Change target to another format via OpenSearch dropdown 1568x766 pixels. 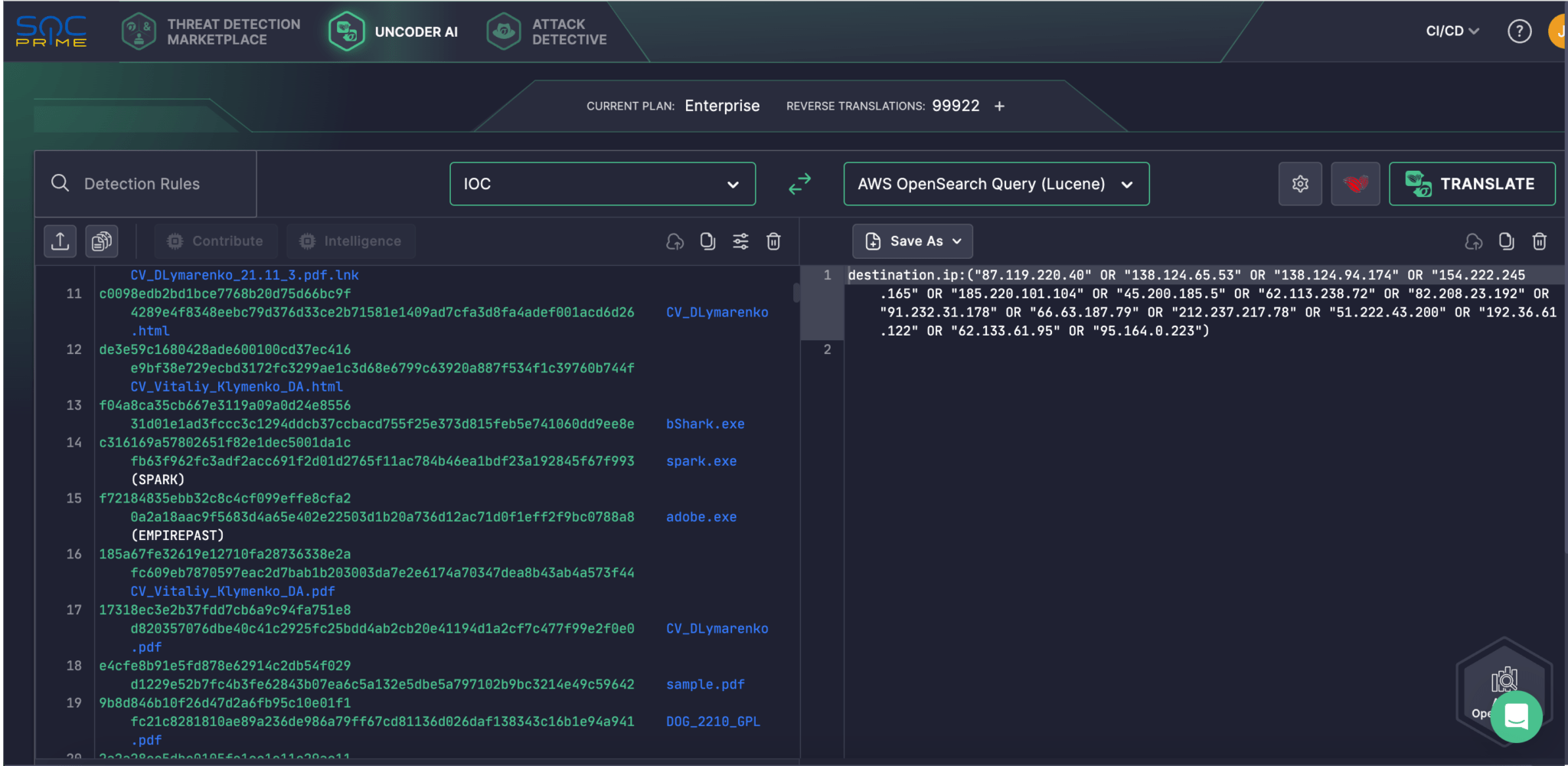pyautogui.click(x=995, y=184)
